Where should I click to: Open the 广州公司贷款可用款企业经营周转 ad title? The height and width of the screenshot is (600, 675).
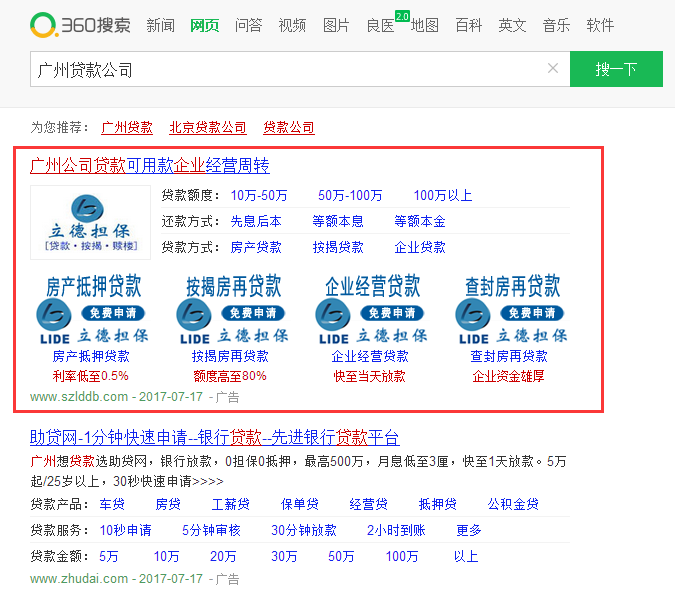click(x=150, y=165)
